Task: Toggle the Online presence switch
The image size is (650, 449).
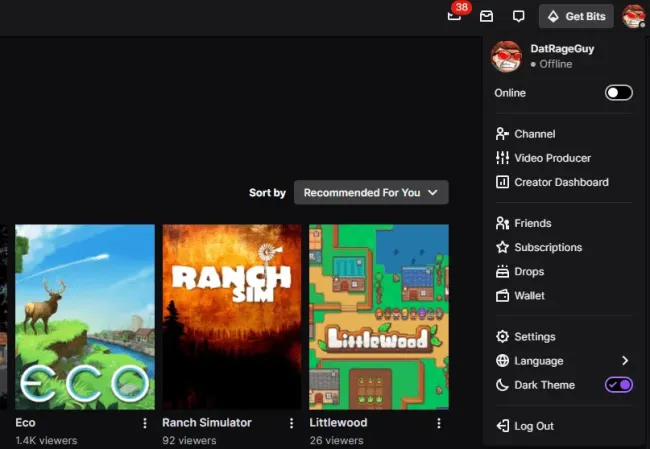Action: (x=618, y=93)
